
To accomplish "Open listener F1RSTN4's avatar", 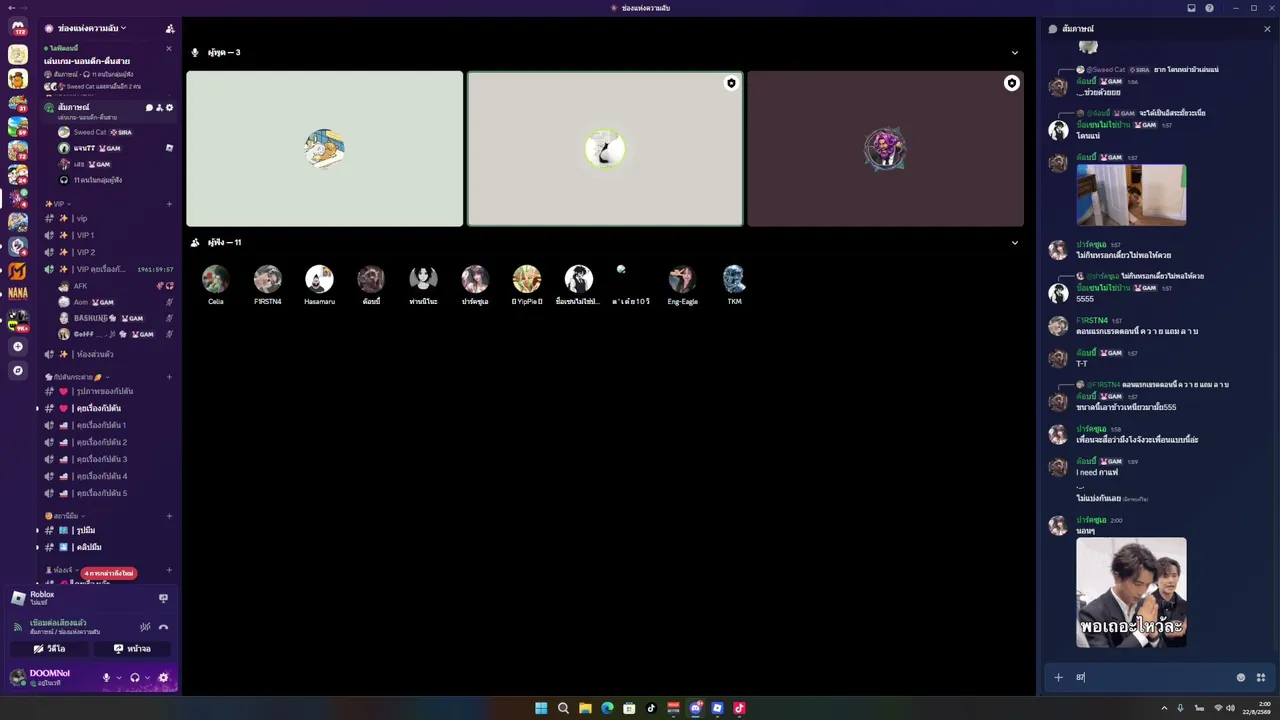I will 267,279.
